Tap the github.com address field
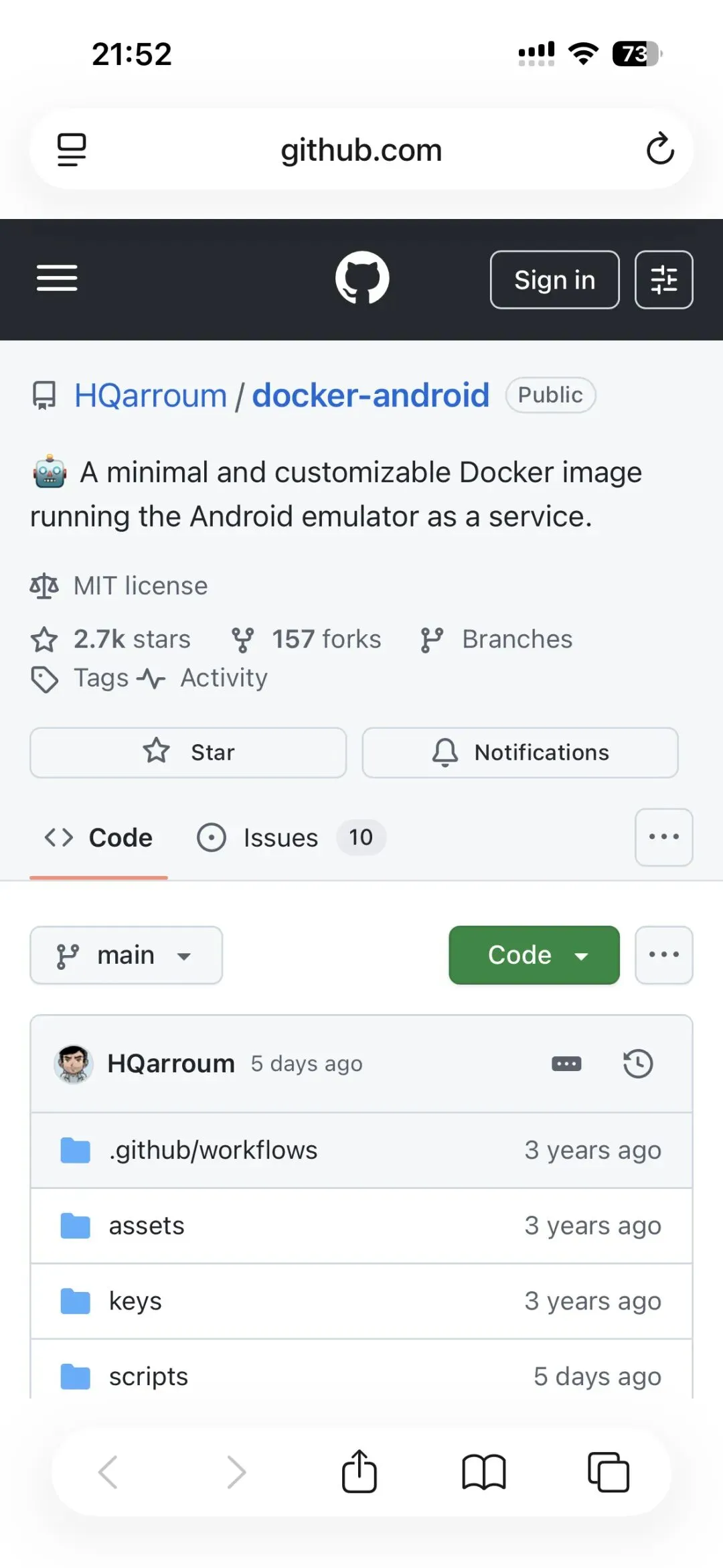 click(x=361, y=149)
